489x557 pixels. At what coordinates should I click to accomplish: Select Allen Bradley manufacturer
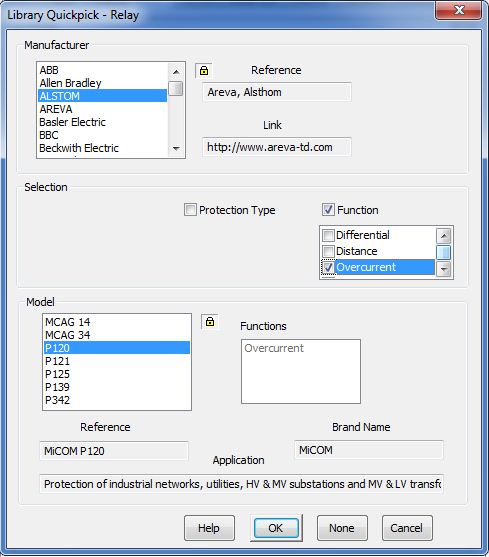pos(102,83)
